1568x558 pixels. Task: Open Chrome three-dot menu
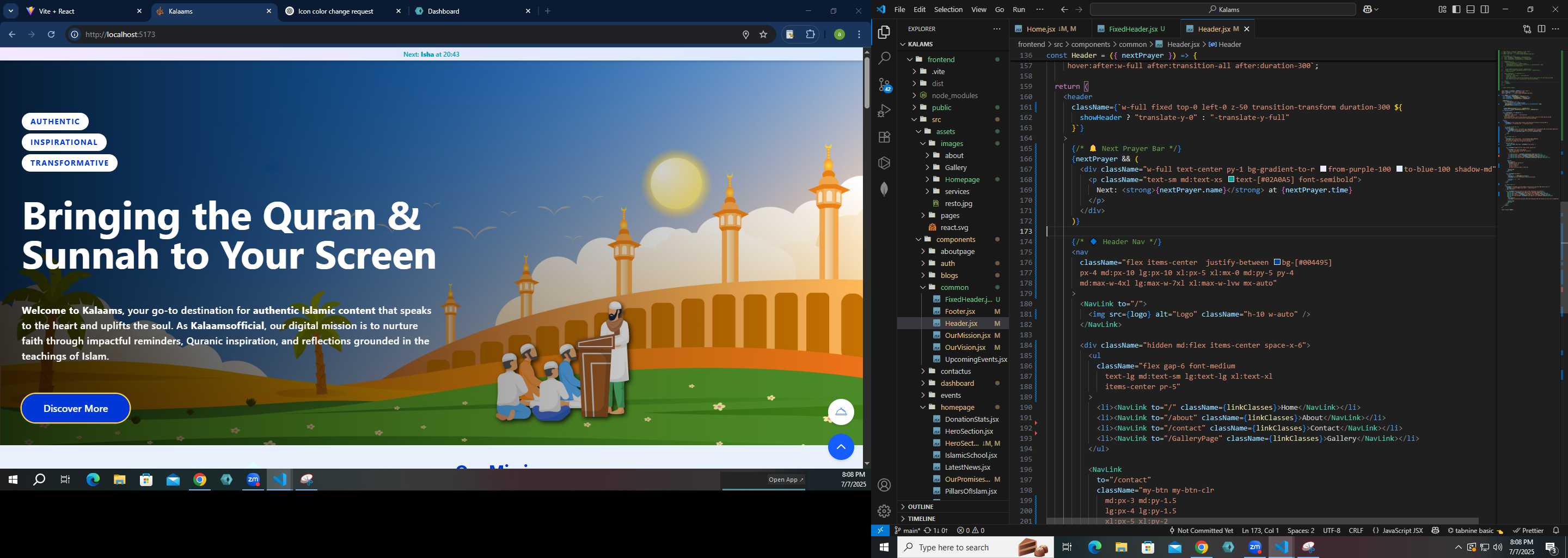(859, 35)
